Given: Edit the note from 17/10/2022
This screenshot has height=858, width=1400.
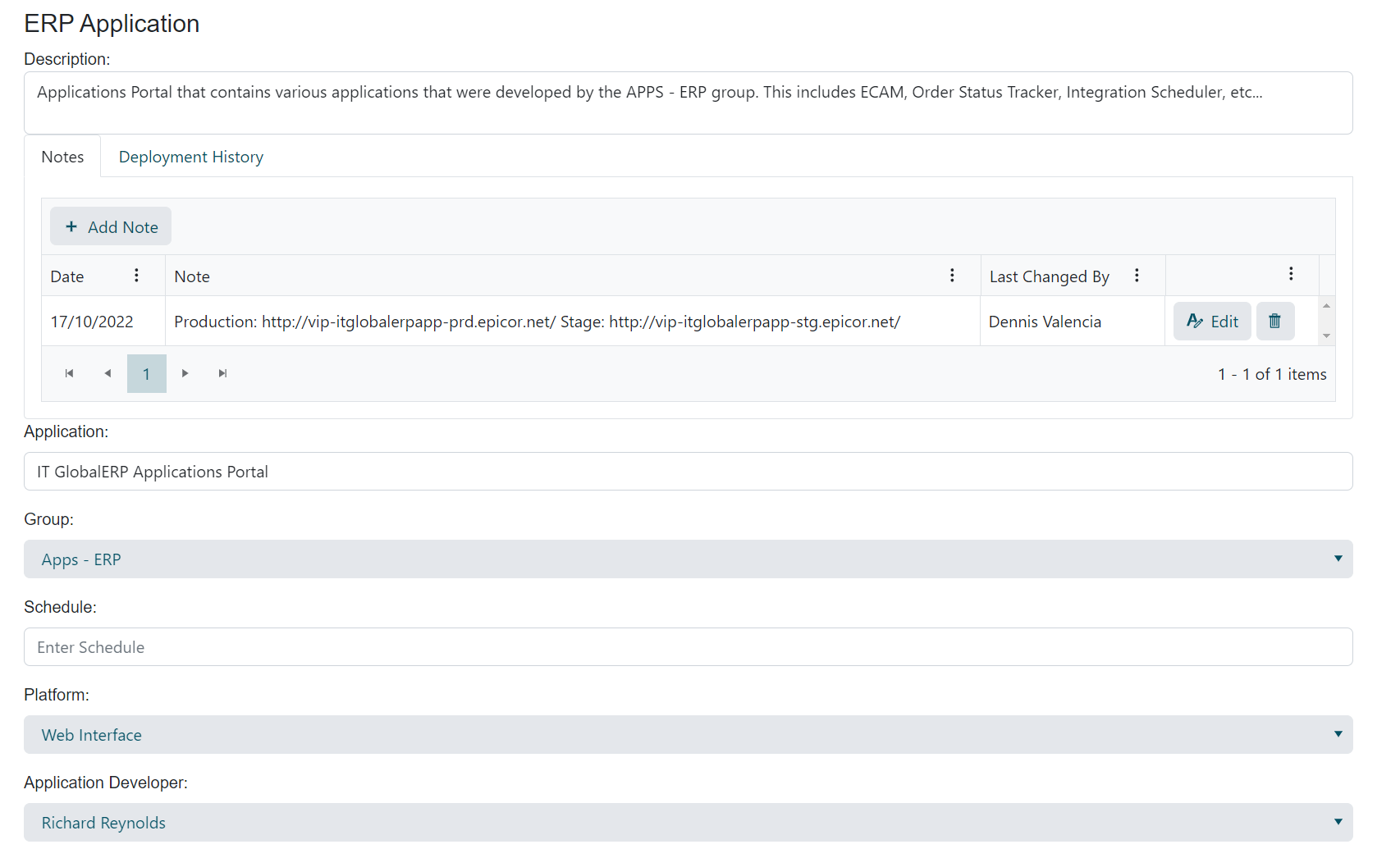Looking at the screenshot, I should (x=1212, y=322).
